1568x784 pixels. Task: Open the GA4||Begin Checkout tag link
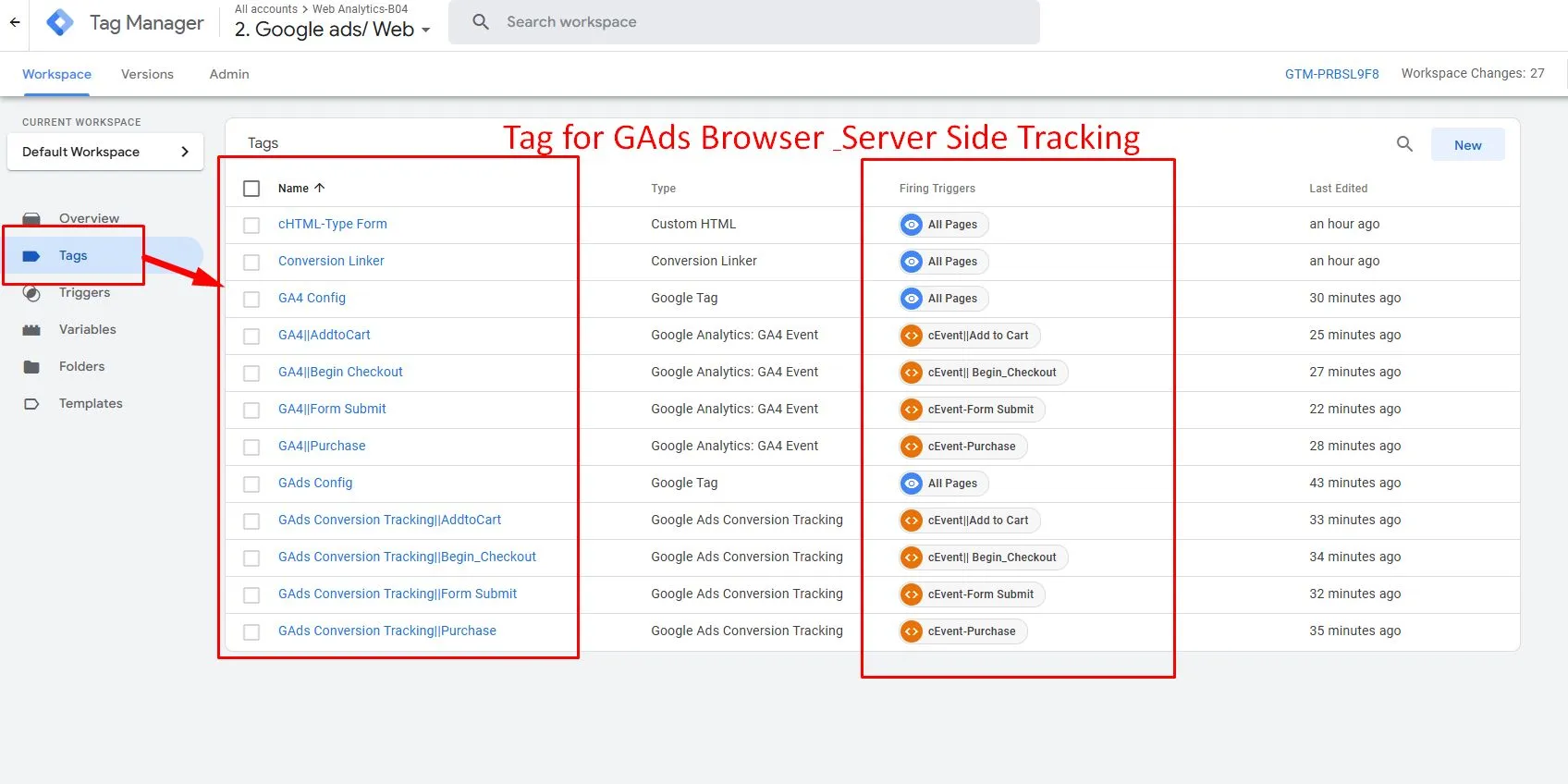click(340, 372)
